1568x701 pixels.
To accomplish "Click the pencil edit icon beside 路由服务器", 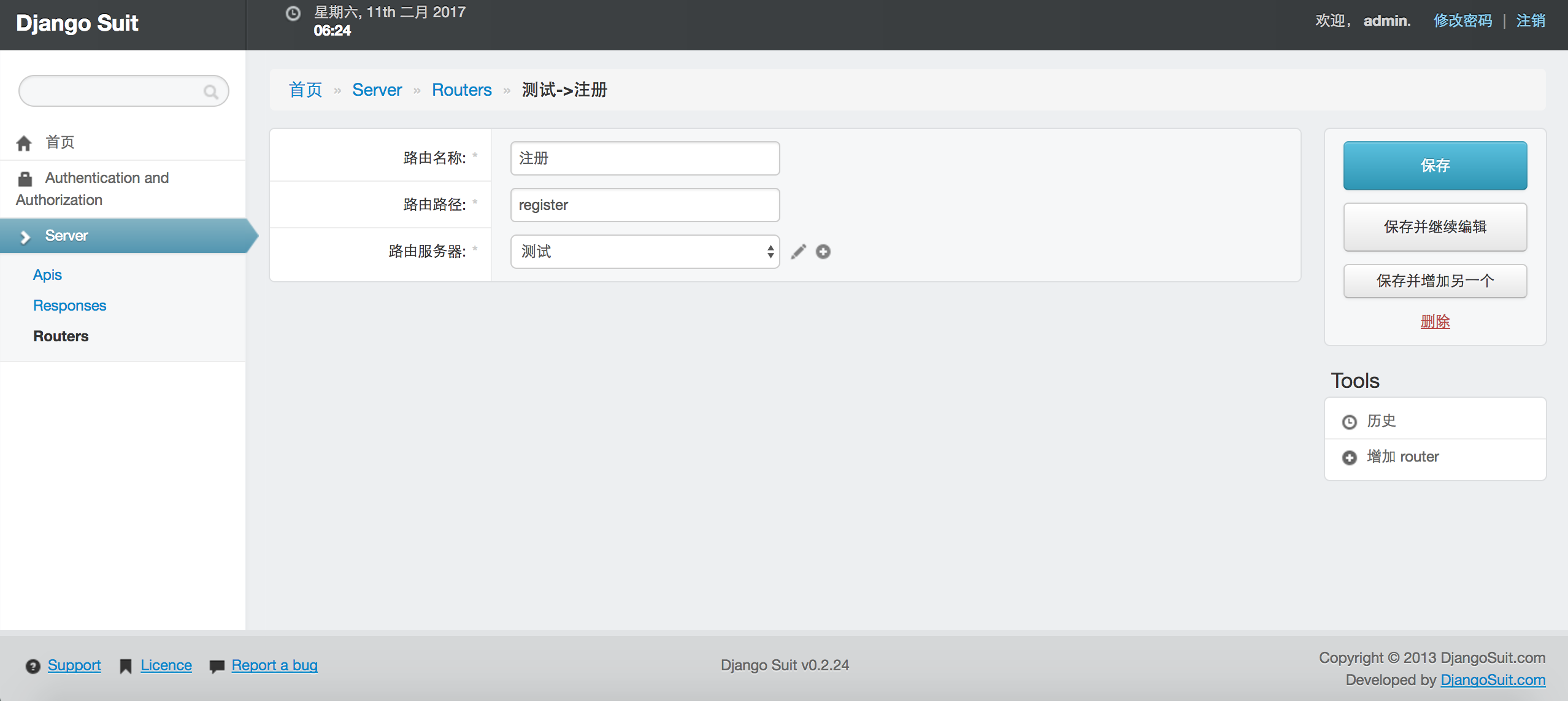I will click(798, 252).
